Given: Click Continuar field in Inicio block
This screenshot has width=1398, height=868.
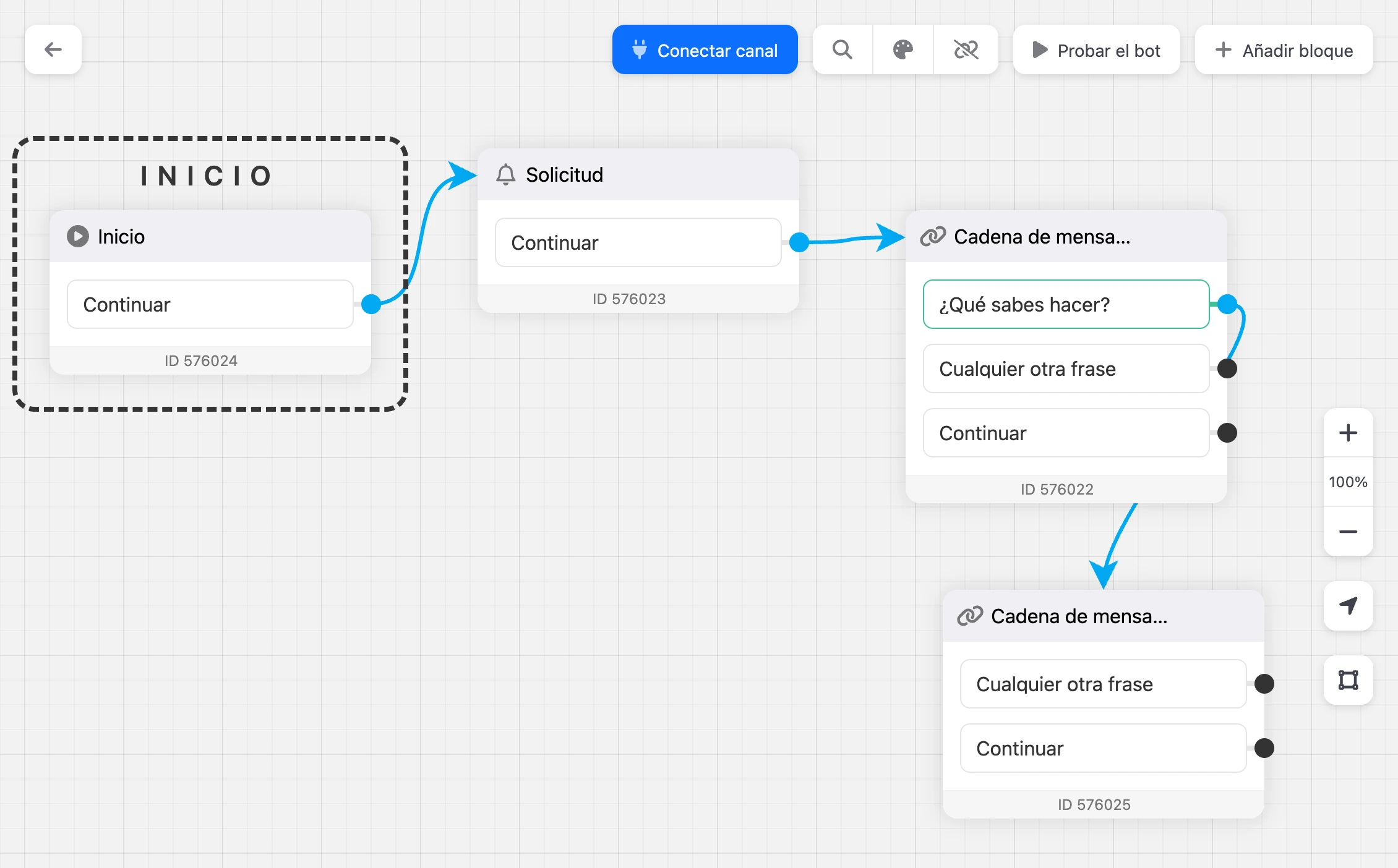Looking at the screenshot, I should click(210, 304).
